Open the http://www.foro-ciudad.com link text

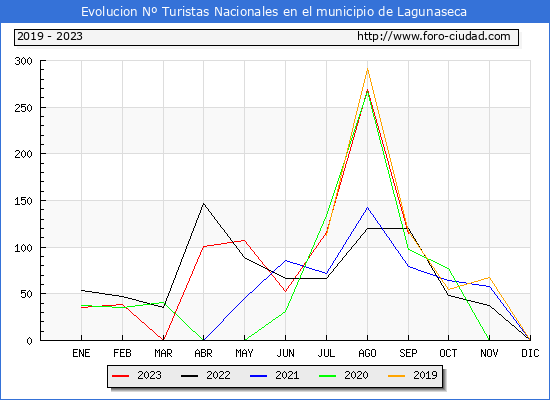[434, 36]
